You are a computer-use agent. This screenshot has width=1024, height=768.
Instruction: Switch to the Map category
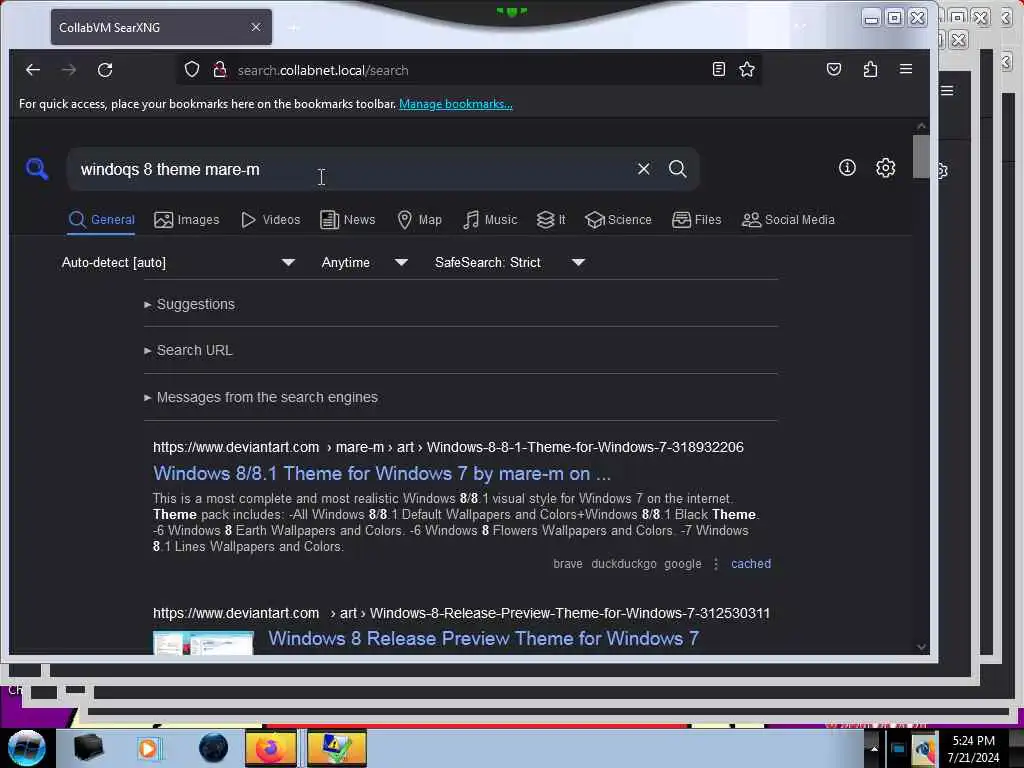(419, 220)
